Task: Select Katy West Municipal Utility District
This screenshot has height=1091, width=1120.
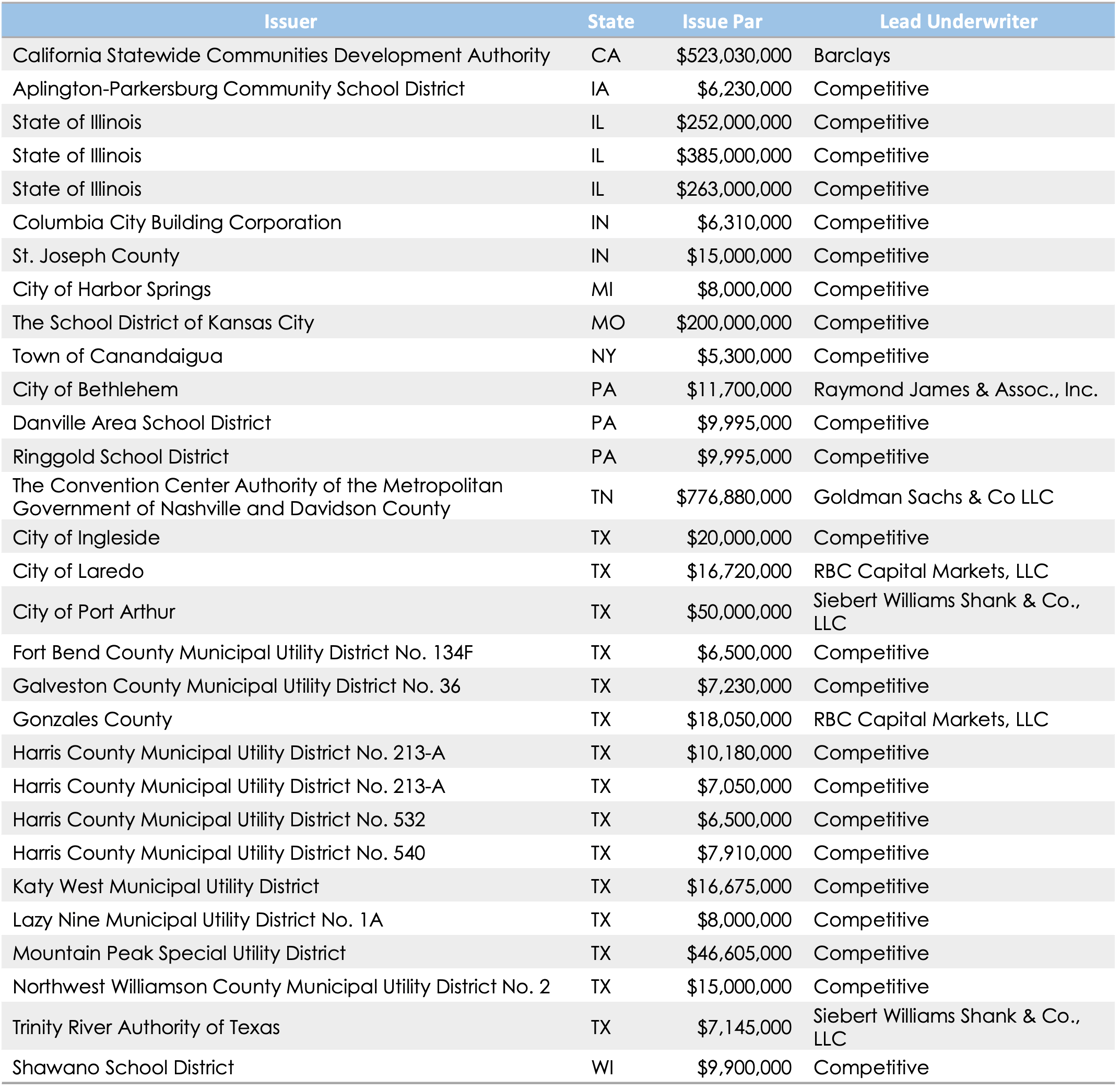Action: [166, 887]
